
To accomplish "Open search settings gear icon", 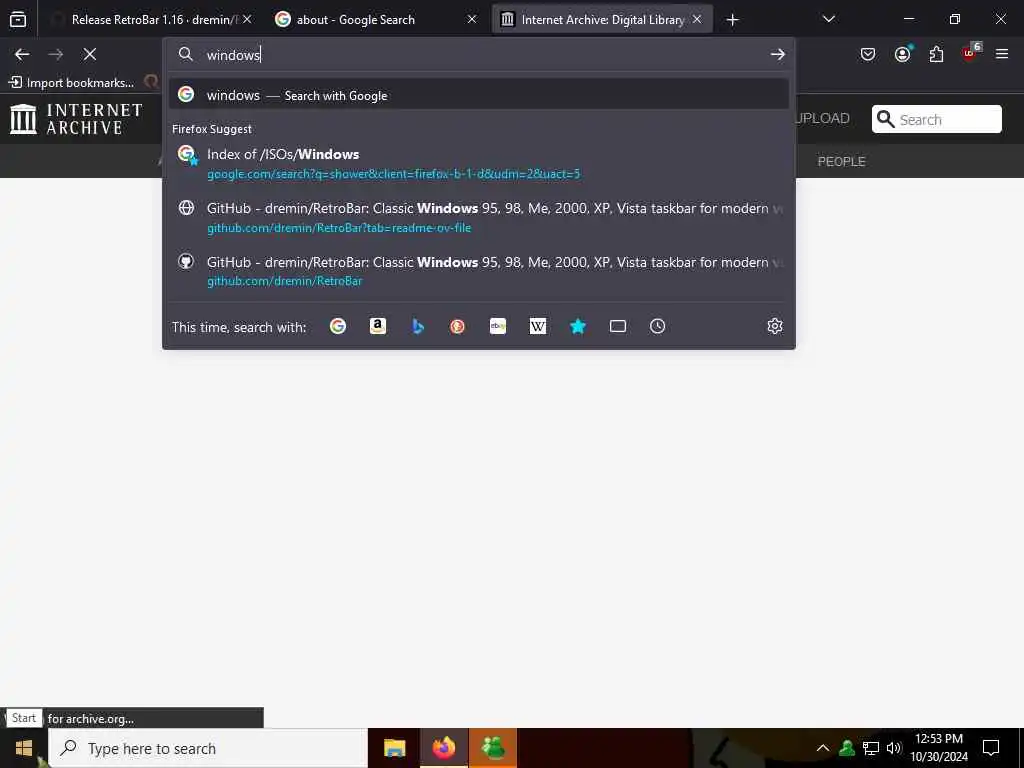I will [775, 326].
